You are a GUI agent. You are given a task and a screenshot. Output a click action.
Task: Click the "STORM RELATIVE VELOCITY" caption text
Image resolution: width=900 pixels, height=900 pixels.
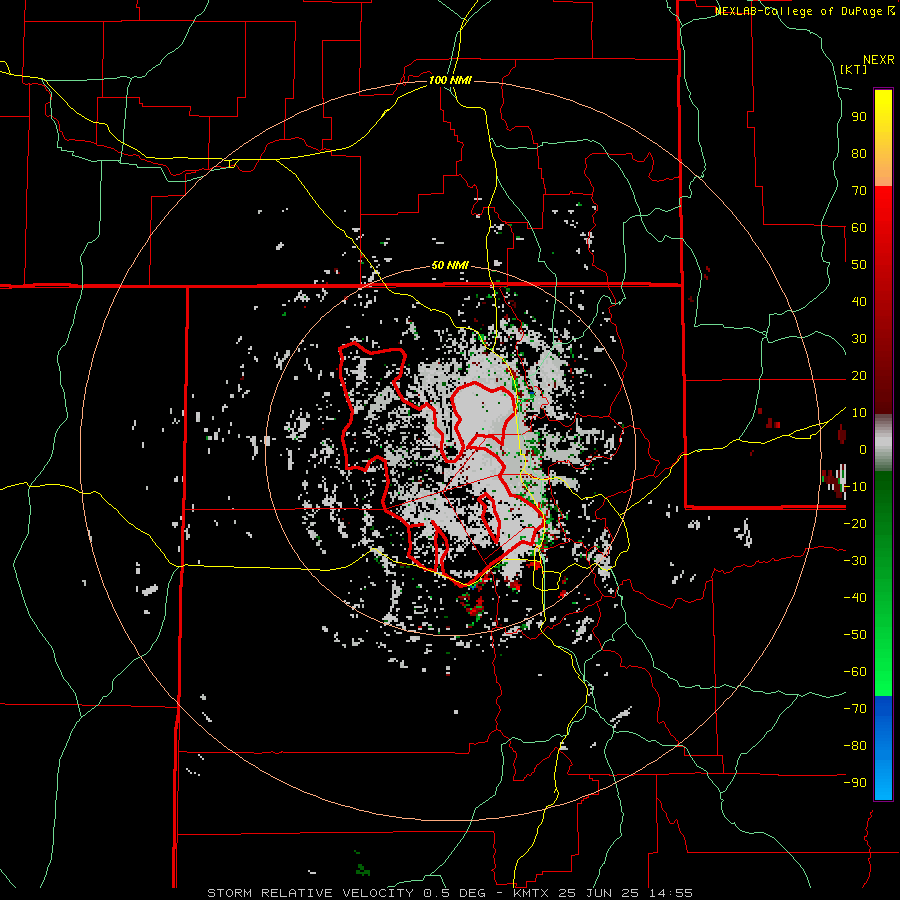tap(310, 893)
